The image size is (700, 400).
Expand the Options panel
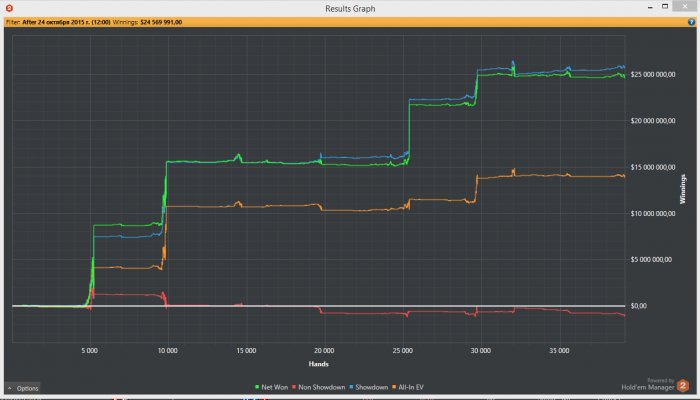[x=23, y=388]
